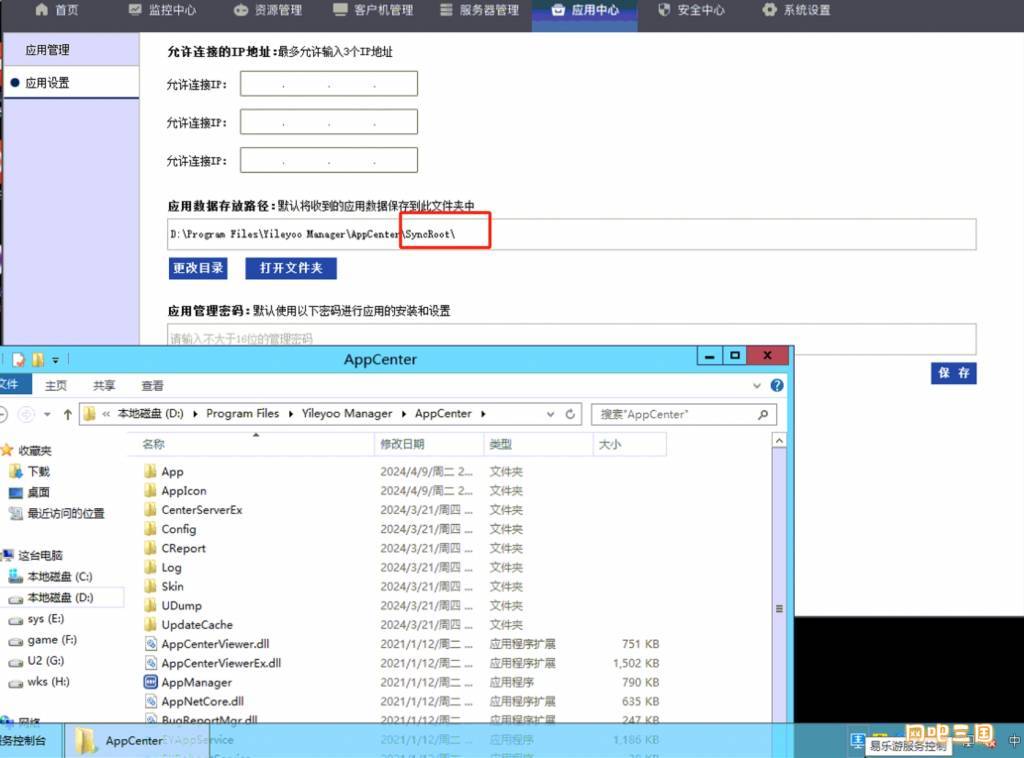Click Yileyoo Manager breadcrumb

coord(347,413)
